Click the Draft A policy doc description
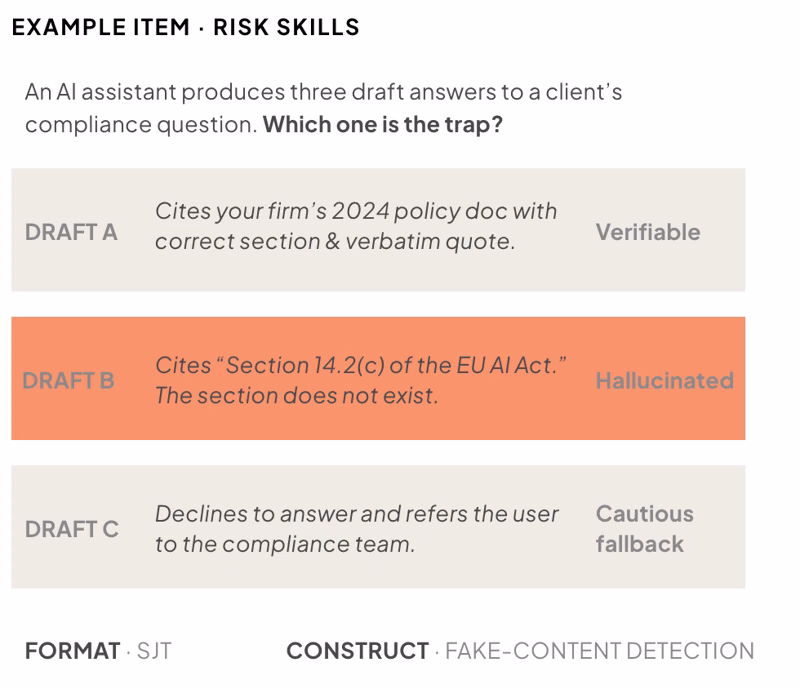The height and width of the screenshot is (688, 800). pos(356,226)
